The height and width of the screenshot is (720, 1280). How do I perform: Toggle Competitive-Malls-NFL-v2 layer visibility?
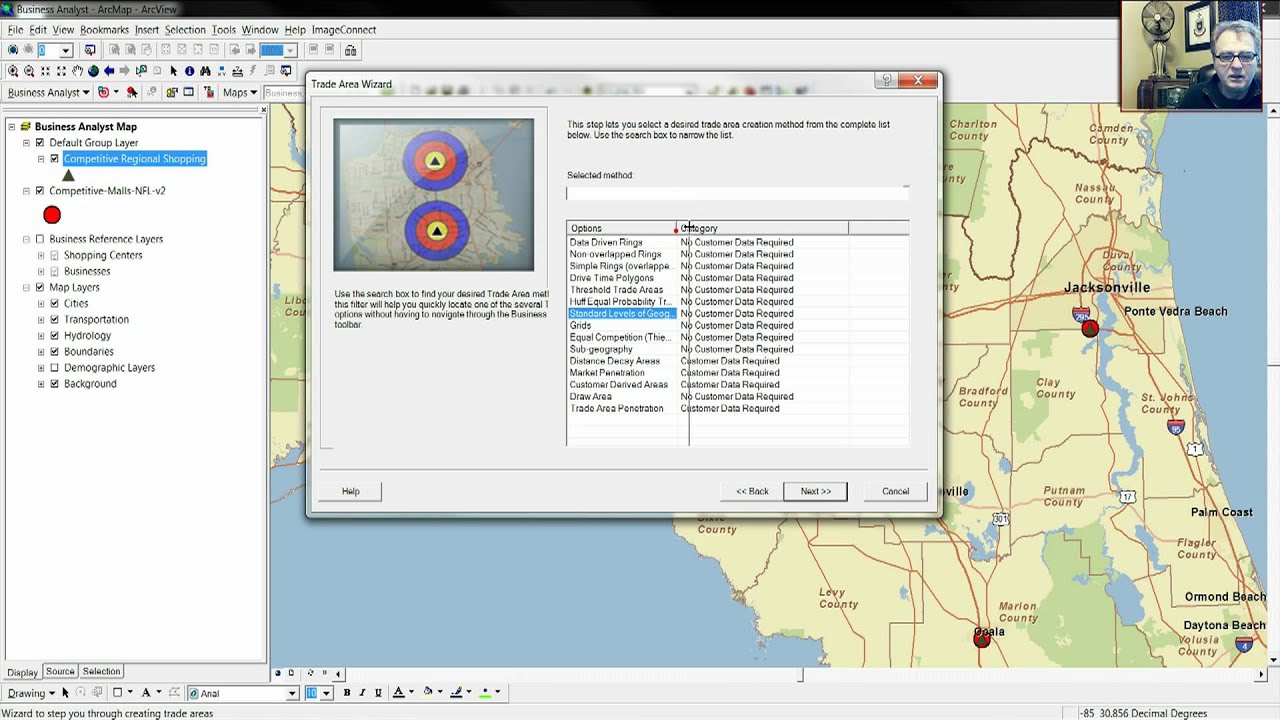pos(40,191)
